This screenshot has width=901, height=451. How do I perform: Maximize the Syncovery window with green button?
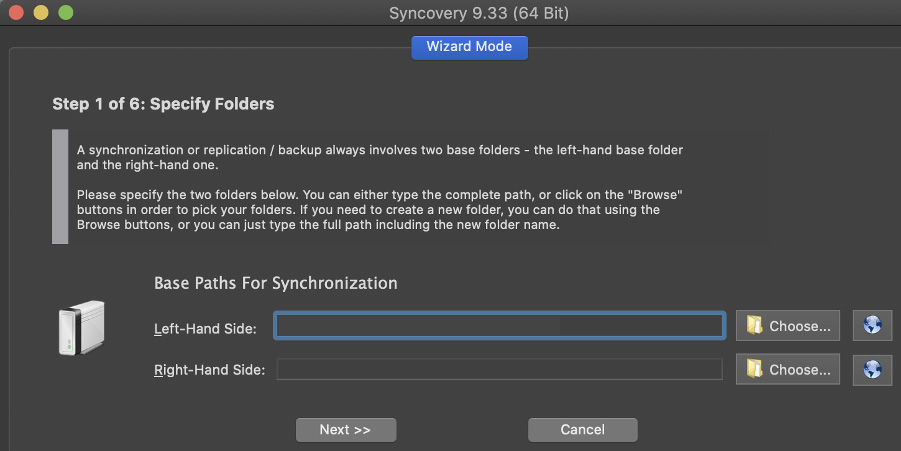(66, 12)
